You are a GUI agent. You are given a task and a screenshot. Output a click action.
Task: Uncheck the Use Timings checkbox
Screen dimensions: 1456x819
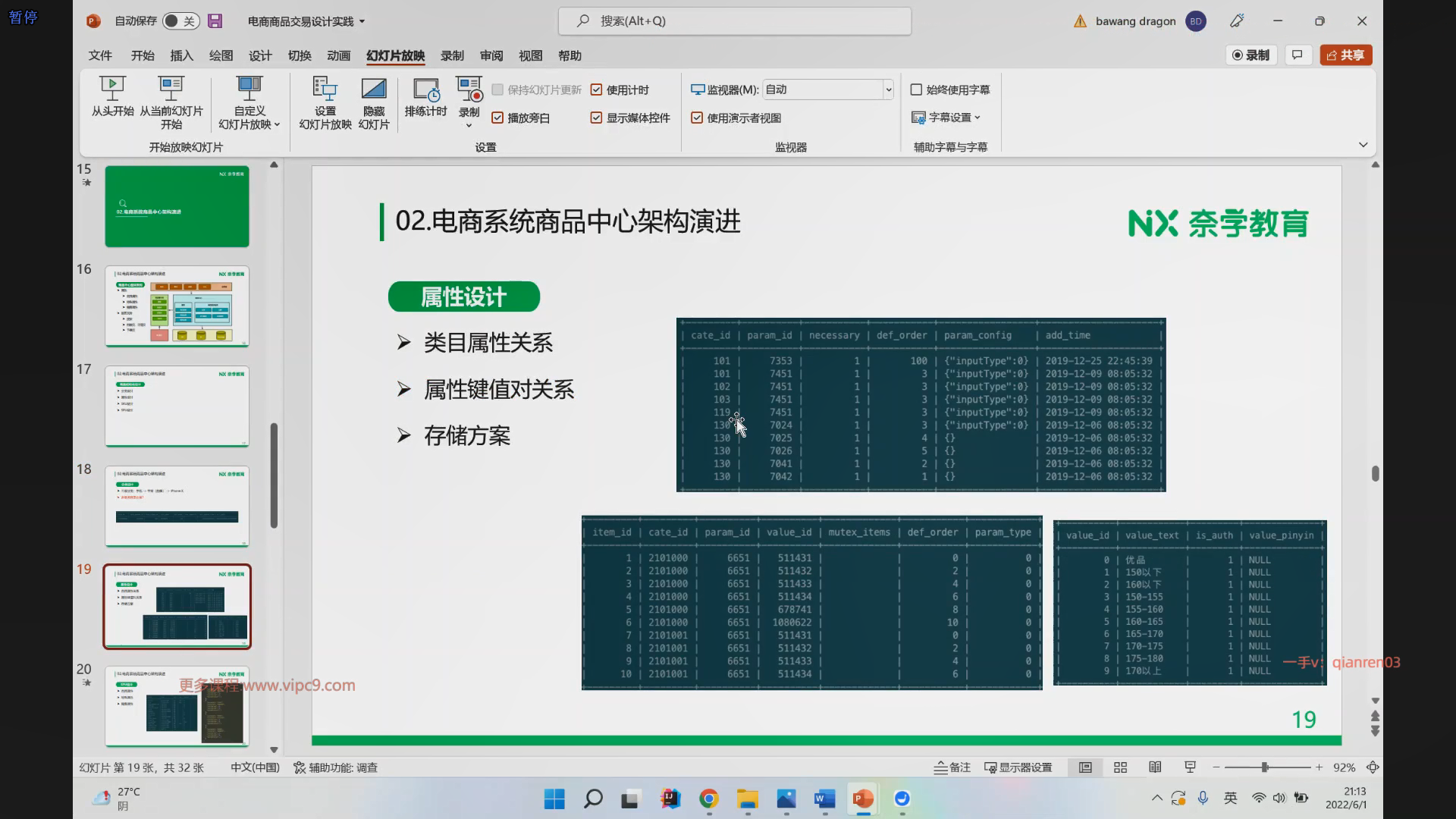pyautogui.click(x=596, y=89)
